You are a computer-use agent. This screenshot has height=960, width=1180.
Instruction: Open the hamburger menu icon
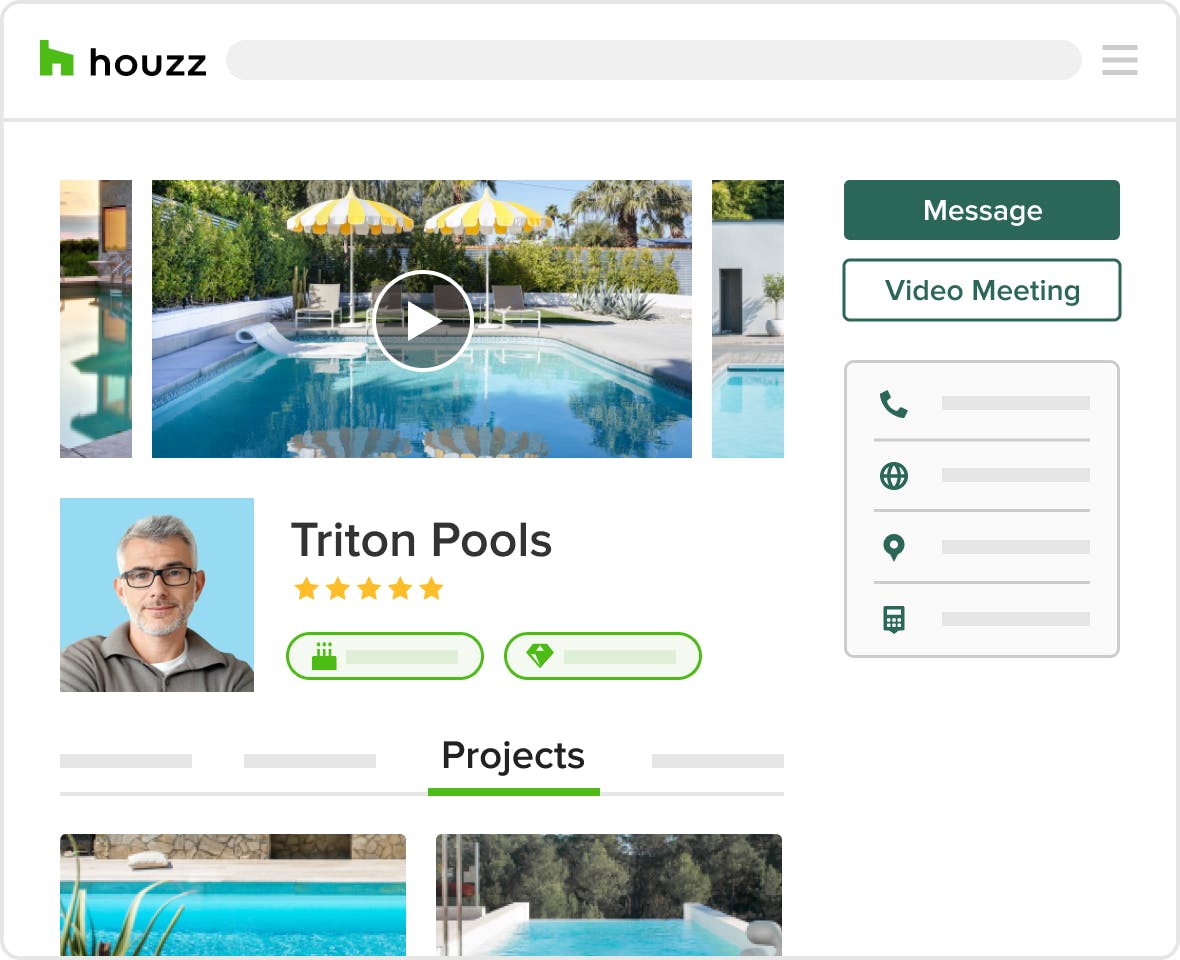point(1120,59)
